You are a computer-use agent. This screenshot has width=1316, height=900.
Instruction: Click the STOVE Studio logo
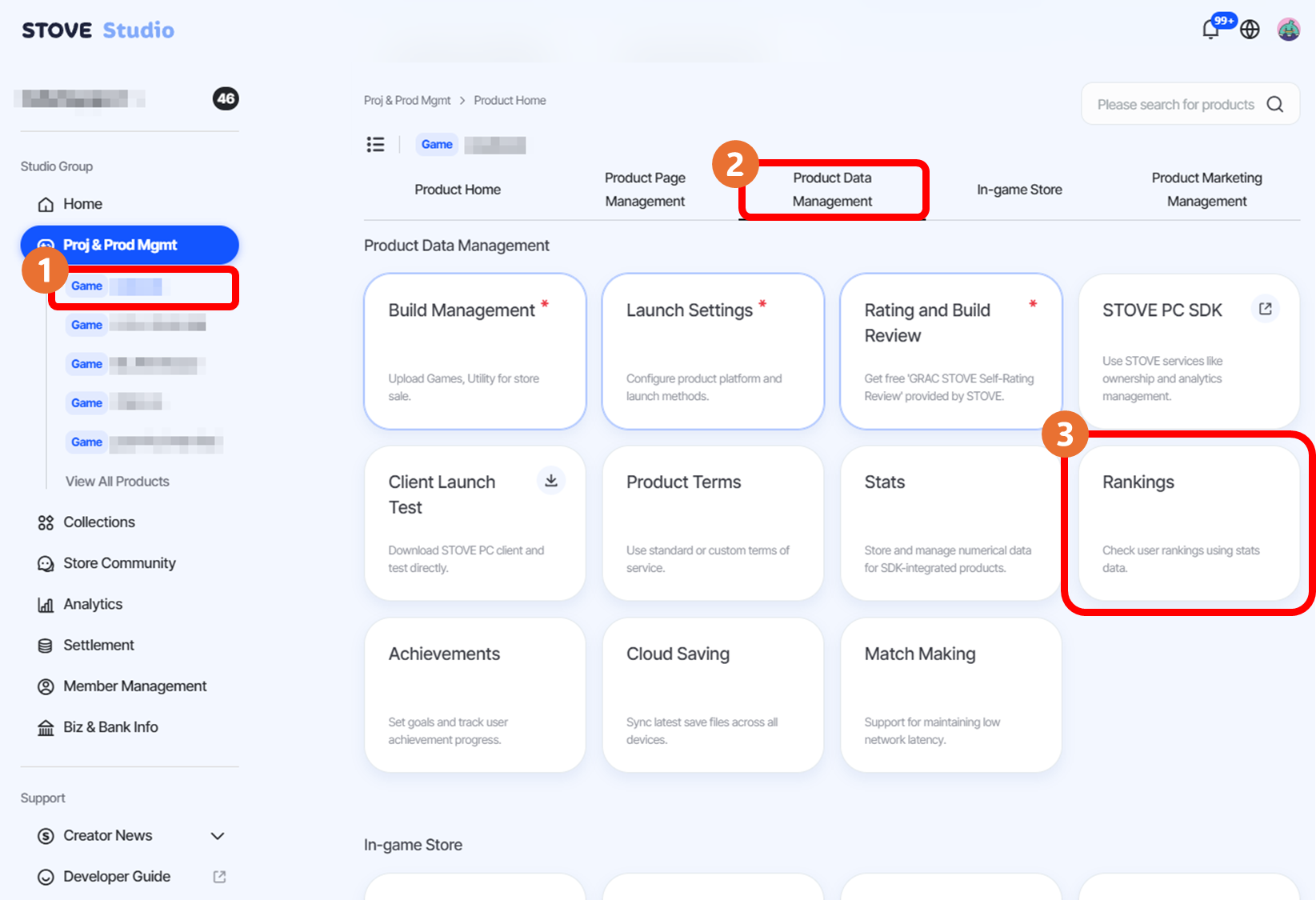tap(98, 30)
